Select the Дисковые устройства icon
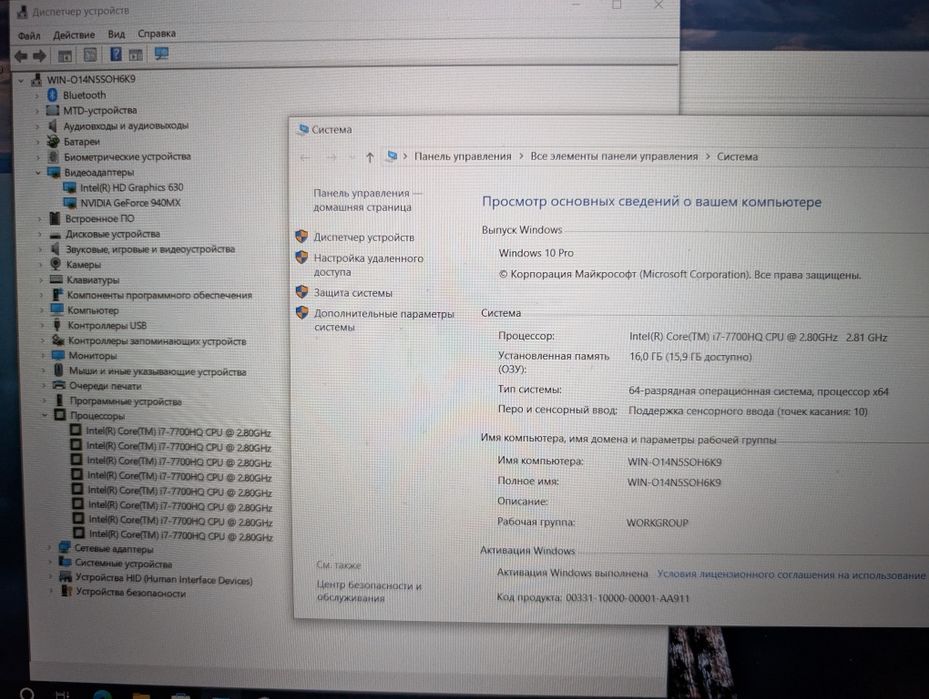This screenshot has width=929, height=699. click(x=55, y=234)
